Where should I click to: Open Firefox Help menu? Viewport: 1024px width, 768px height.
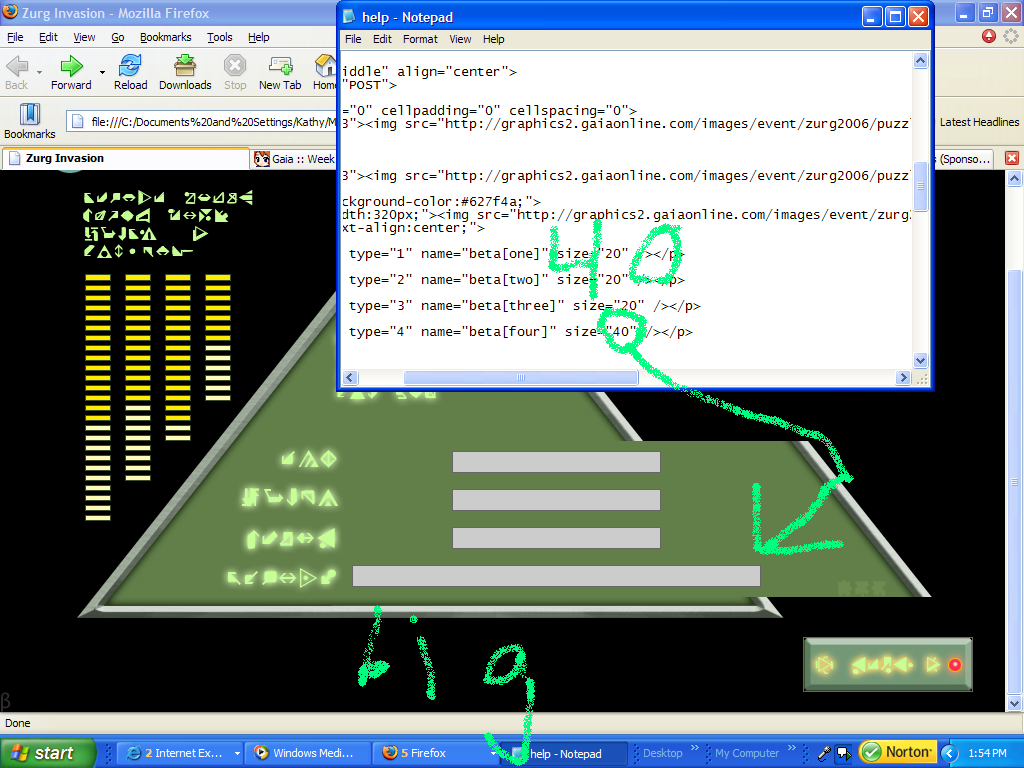click(259, 37)
